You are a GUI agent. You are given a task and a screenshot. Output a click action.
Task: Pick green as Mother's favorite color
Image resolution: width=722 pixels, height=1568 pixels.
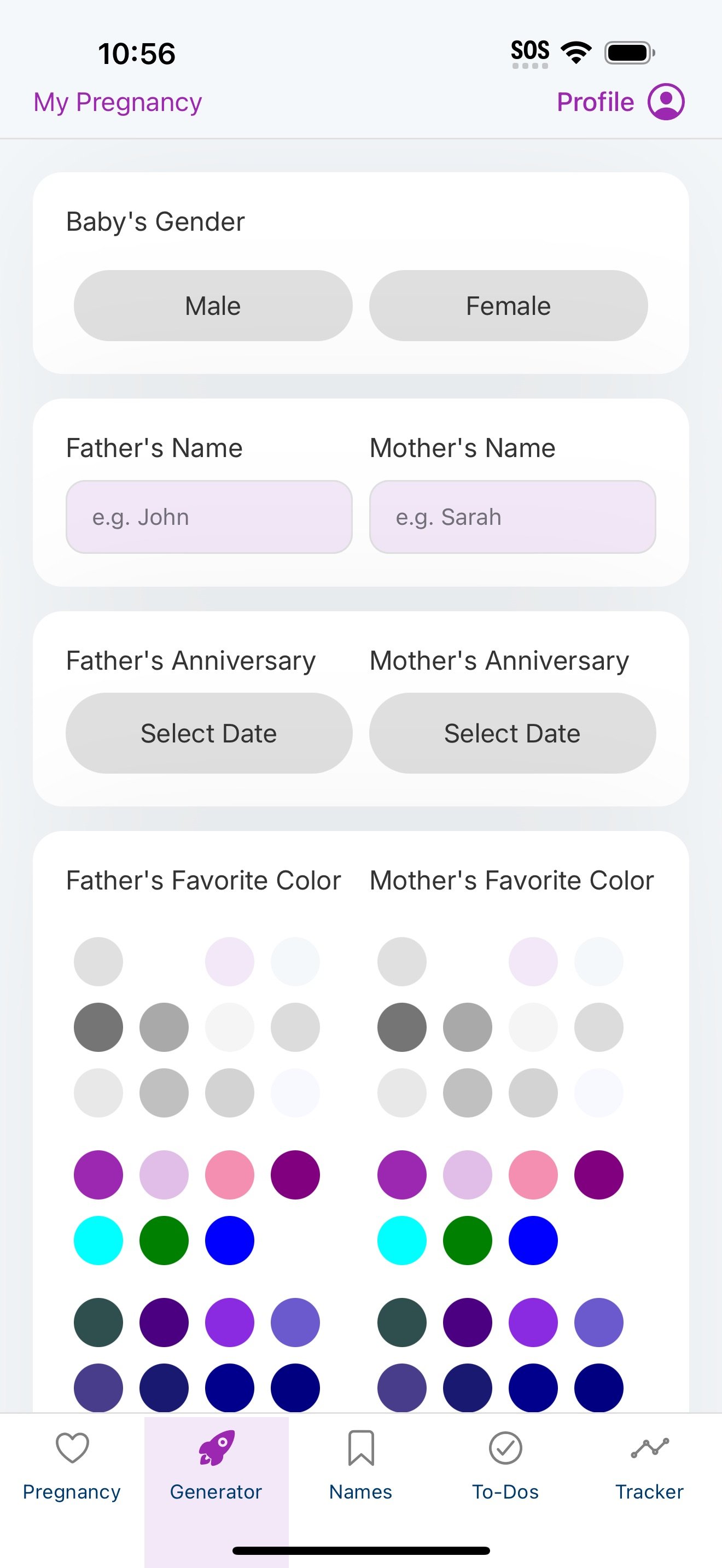point(468,1240)
